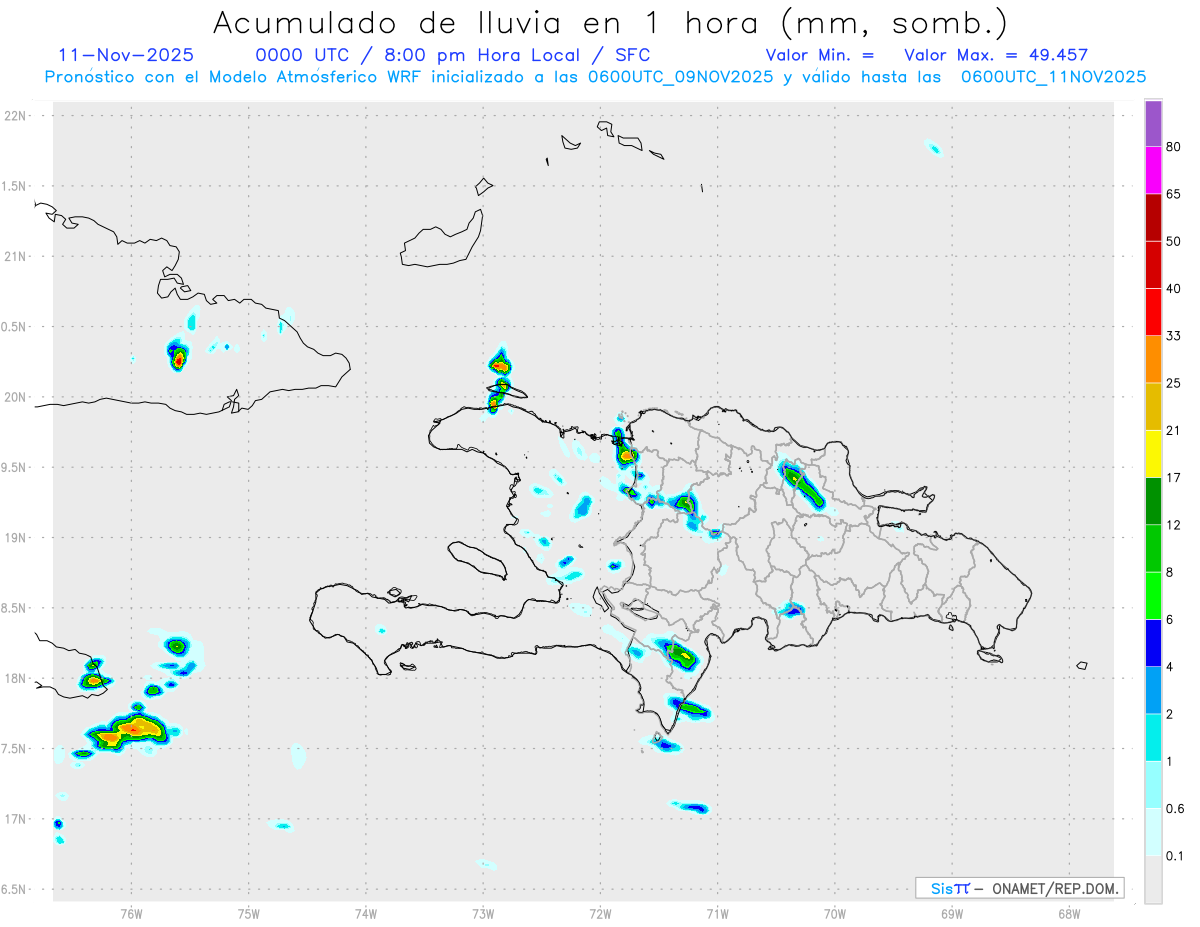1200x927 pixels.
Task: Click the legend value '40'
Action: click(x=1174, y=288)
